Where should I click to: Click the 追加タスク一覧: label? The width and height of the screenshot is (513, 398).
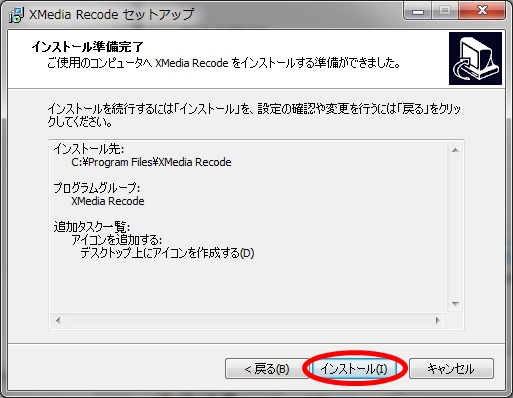pos(92,227)
